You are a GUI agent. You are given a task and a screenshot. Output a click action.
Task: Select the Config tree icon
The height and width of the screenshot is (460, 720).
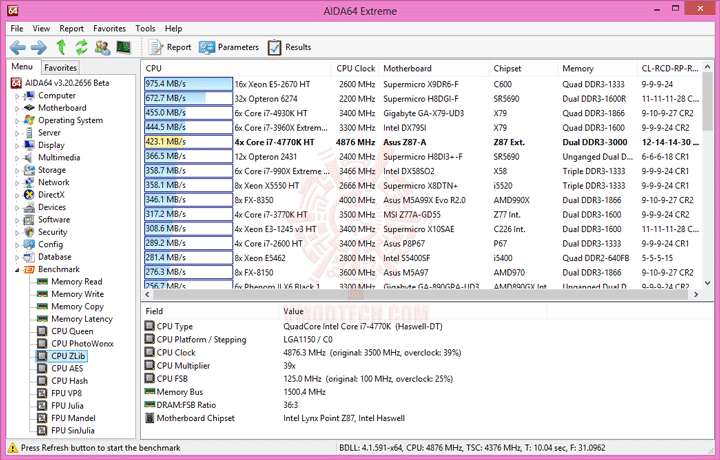click(x=29, y=244)
